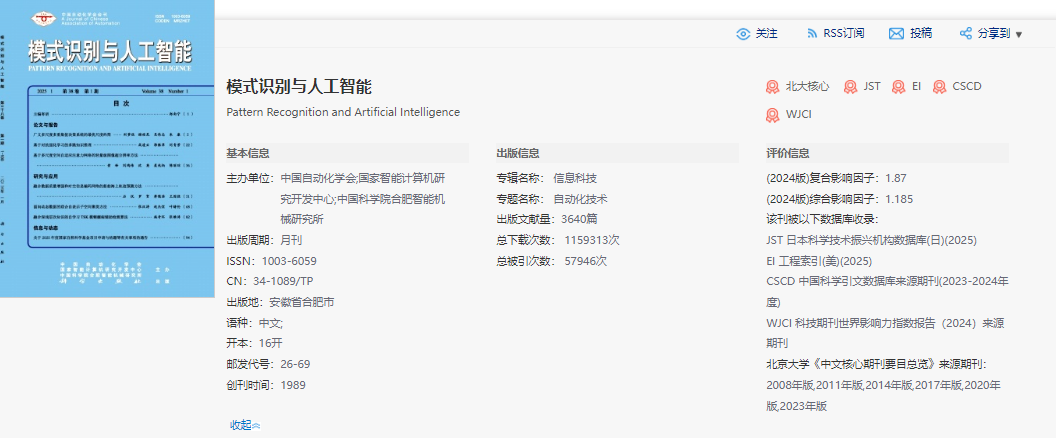Screen dimensions: 1056x438
Task: Click the 邮发代号 value 26-69
Action: (295, 365)
